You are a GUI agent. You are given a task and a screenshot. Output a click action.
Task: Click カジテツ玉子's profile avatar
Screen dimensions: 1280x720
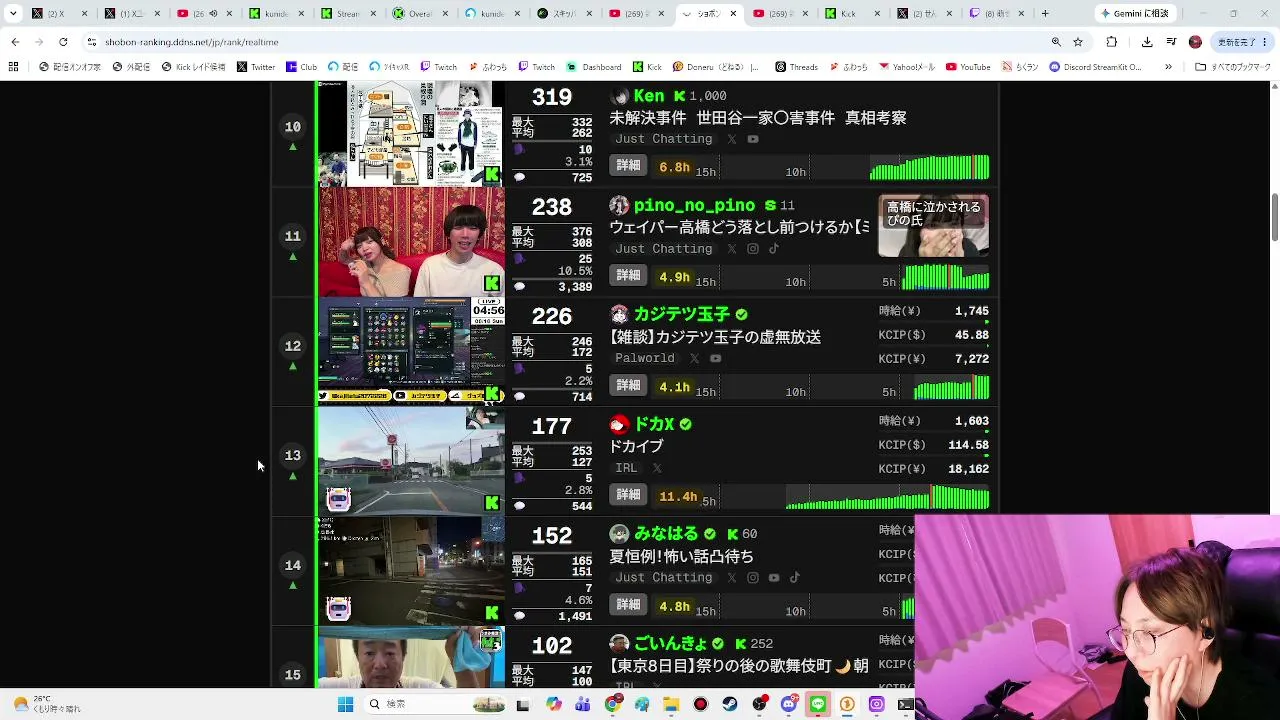click(x=620, y=315)
